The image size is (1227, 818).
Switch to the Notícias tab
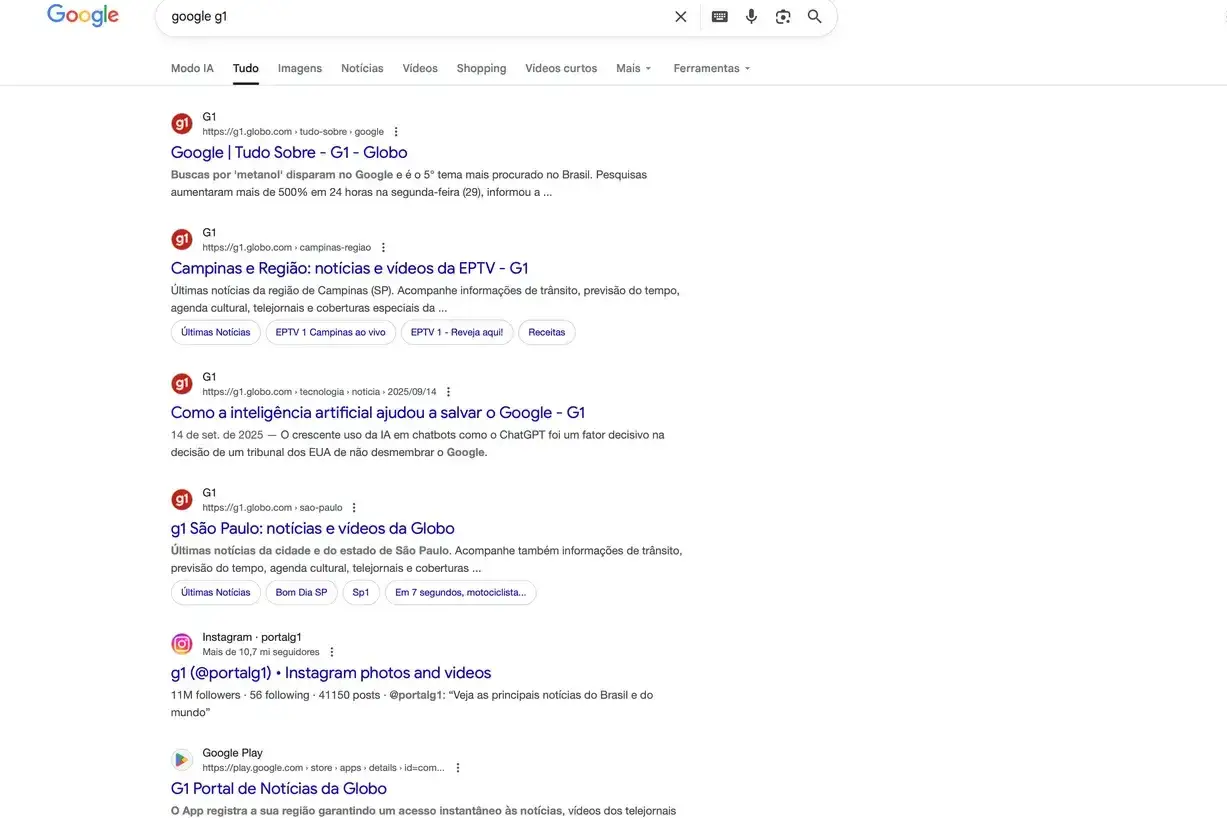point(362,69)
